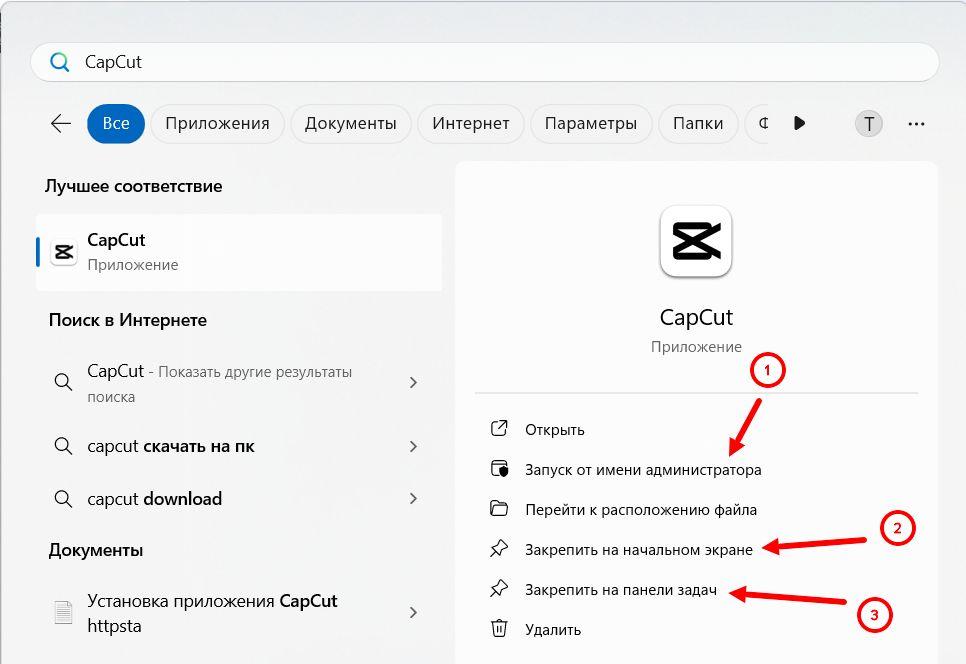The height and width of the screenshot is (664, 966).
Task: Open web result CapCut - Показать другие результаты
Action: point(239,383)
